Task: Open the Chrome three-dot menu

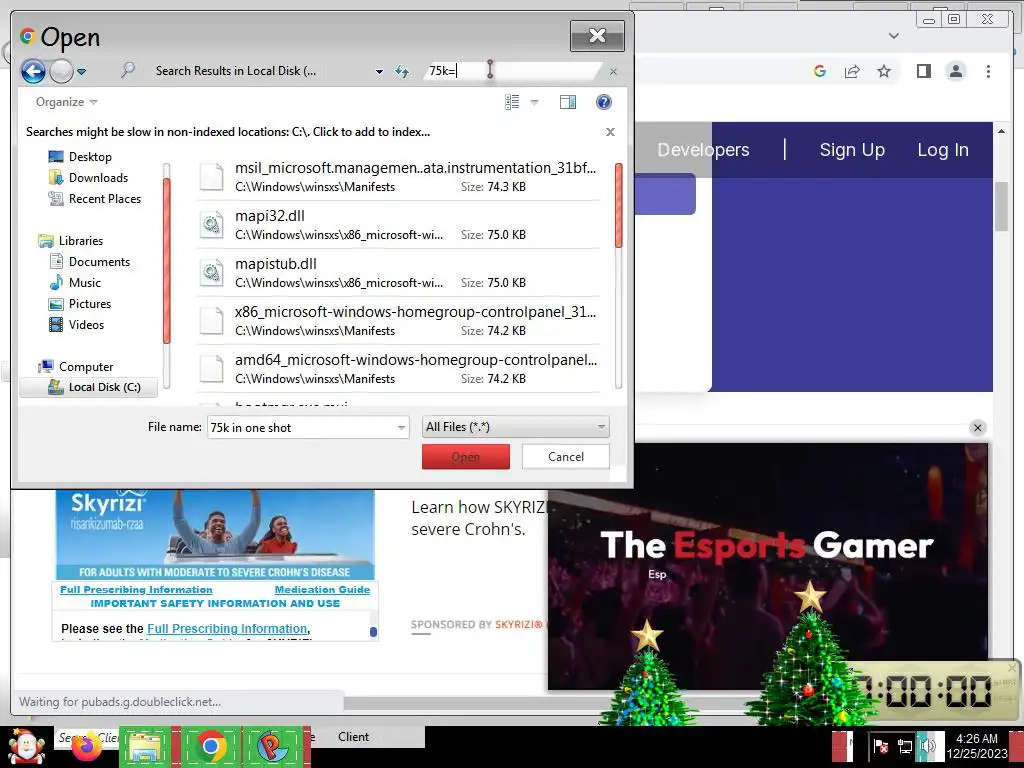Action: 988,71
